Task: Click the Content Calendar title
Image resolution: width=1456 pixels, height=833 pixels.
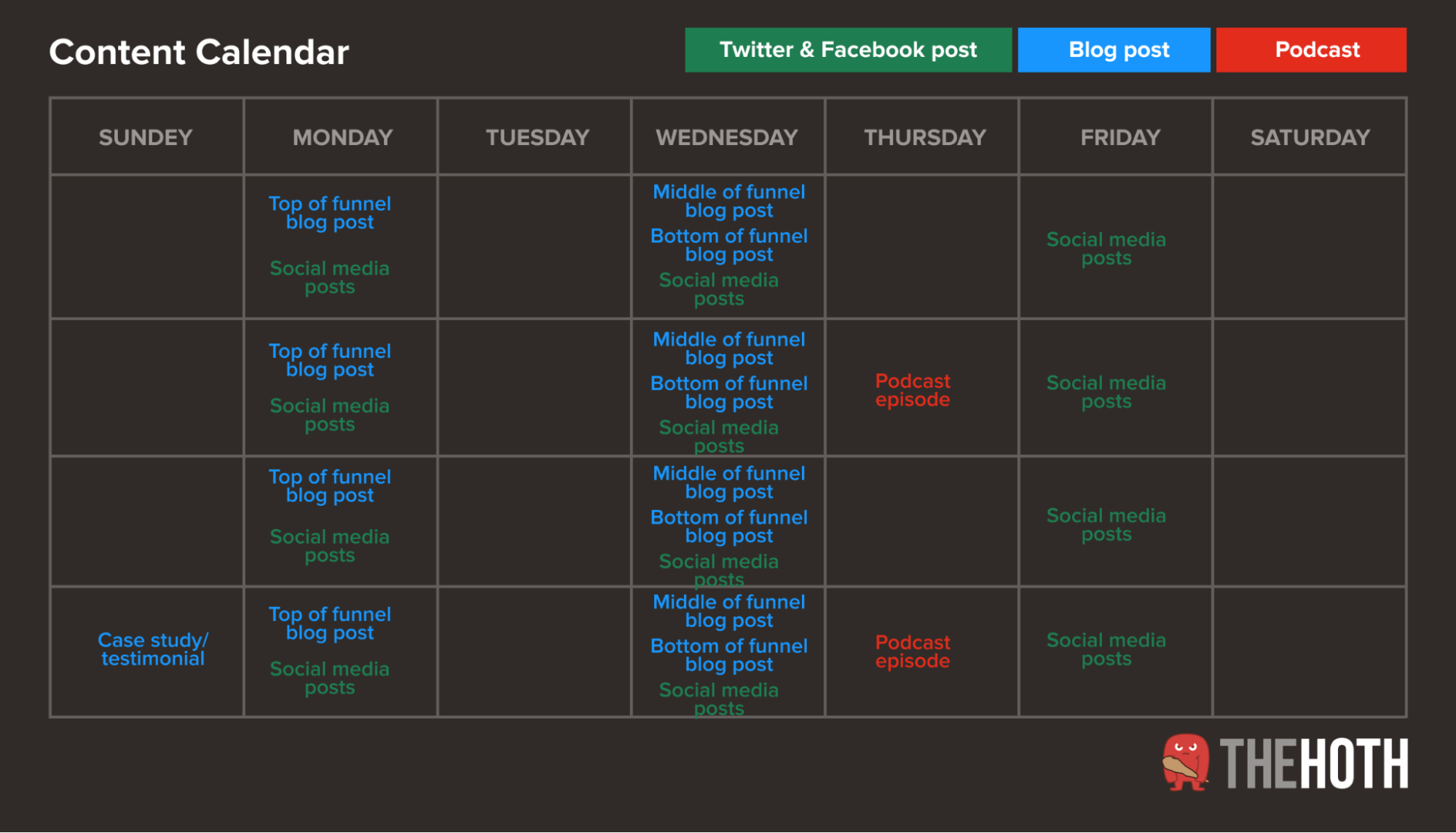Action: tap(199, 52)
